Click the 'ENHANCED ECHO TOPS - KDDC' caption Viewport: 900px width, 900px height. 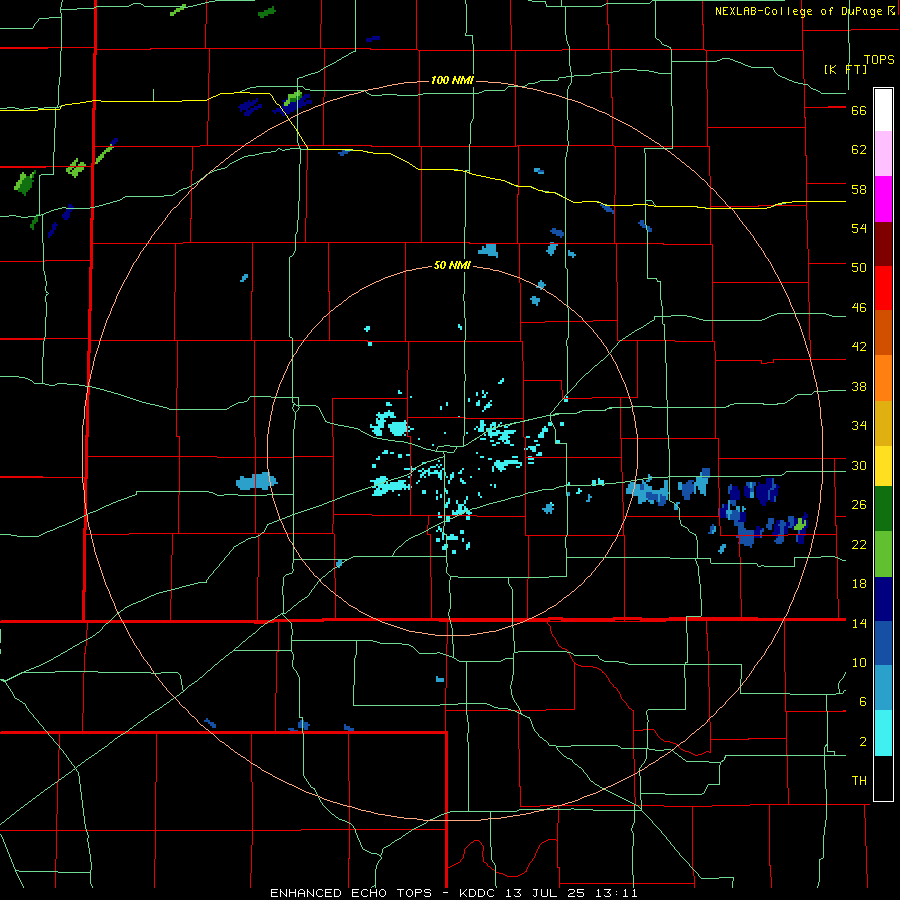click(x=385, y=893)
